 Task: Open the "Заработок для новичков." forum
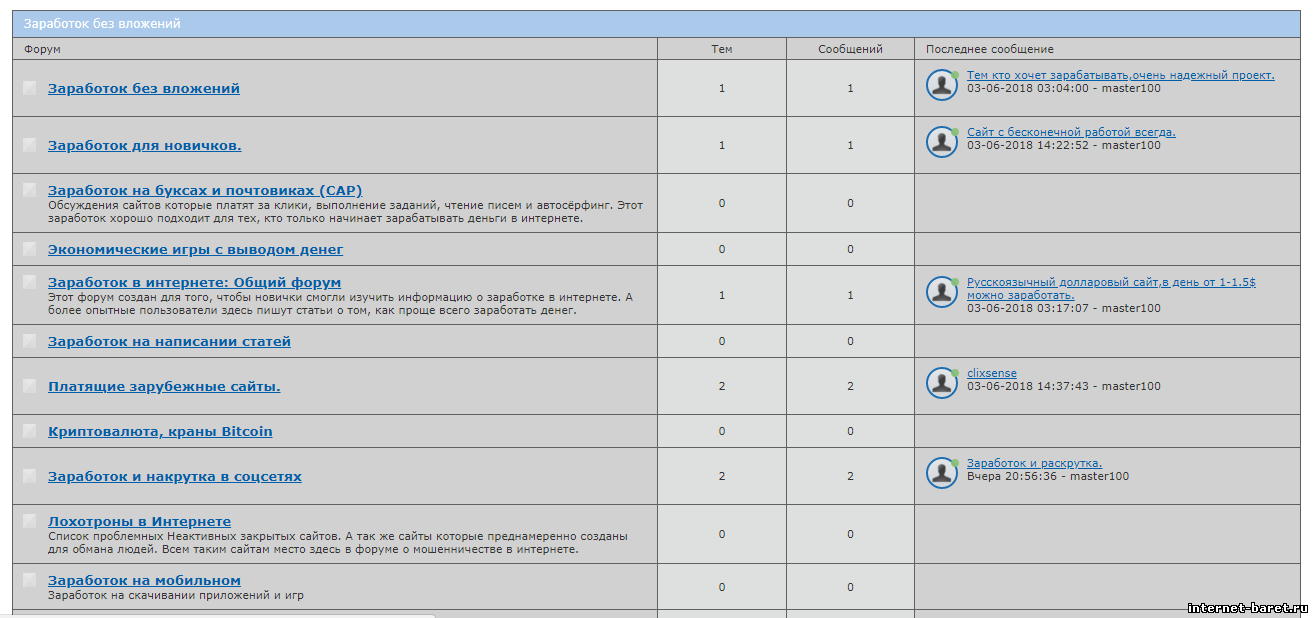(x=144, y=146)
